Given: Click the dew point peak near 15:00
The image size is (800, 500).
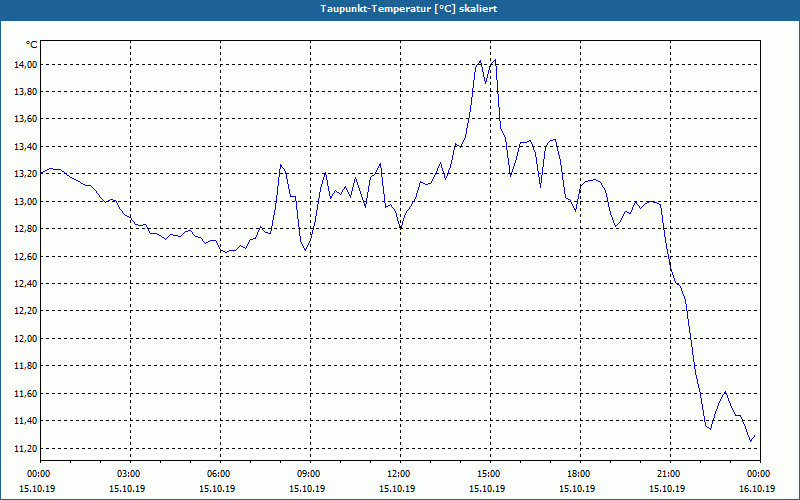Looking at the screenshot, I should [495, 60].
